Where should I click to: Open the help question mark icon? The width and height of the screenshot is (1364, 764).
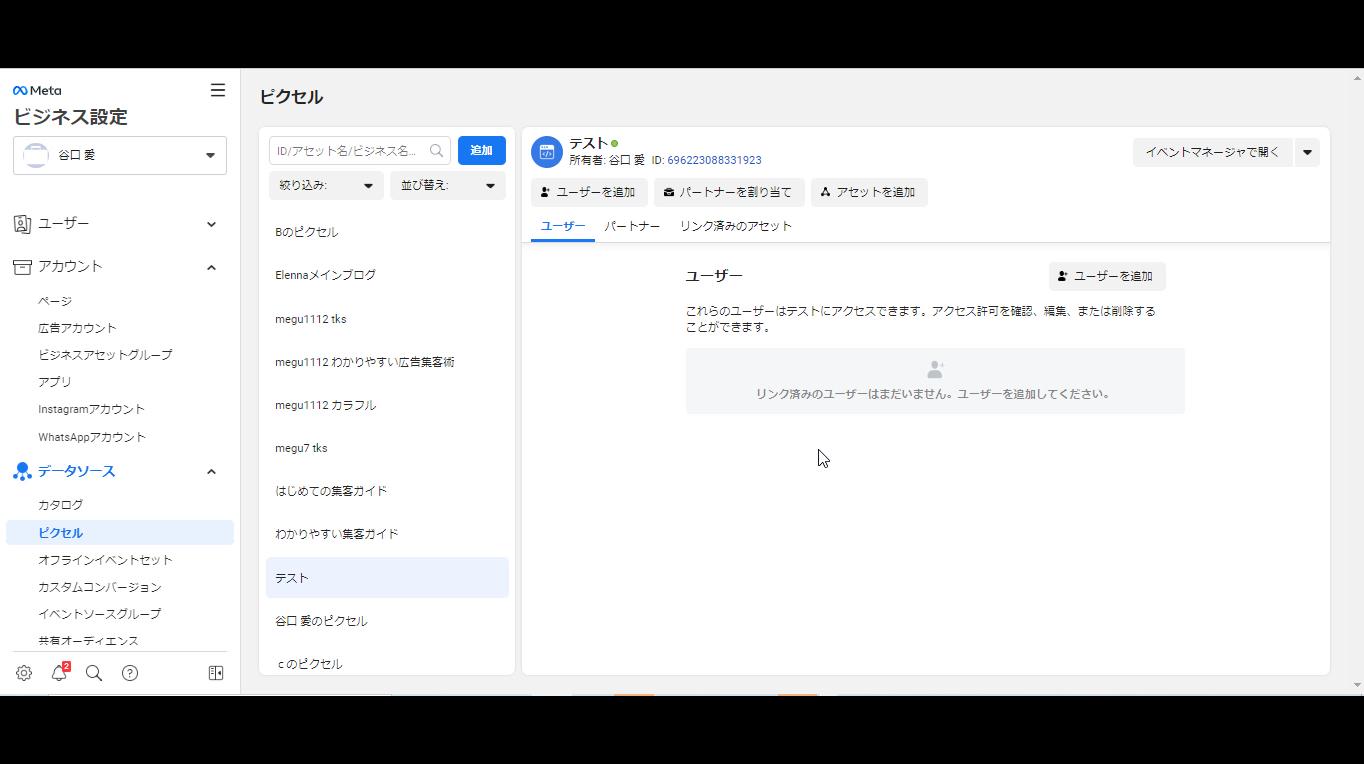pos(130,673)
